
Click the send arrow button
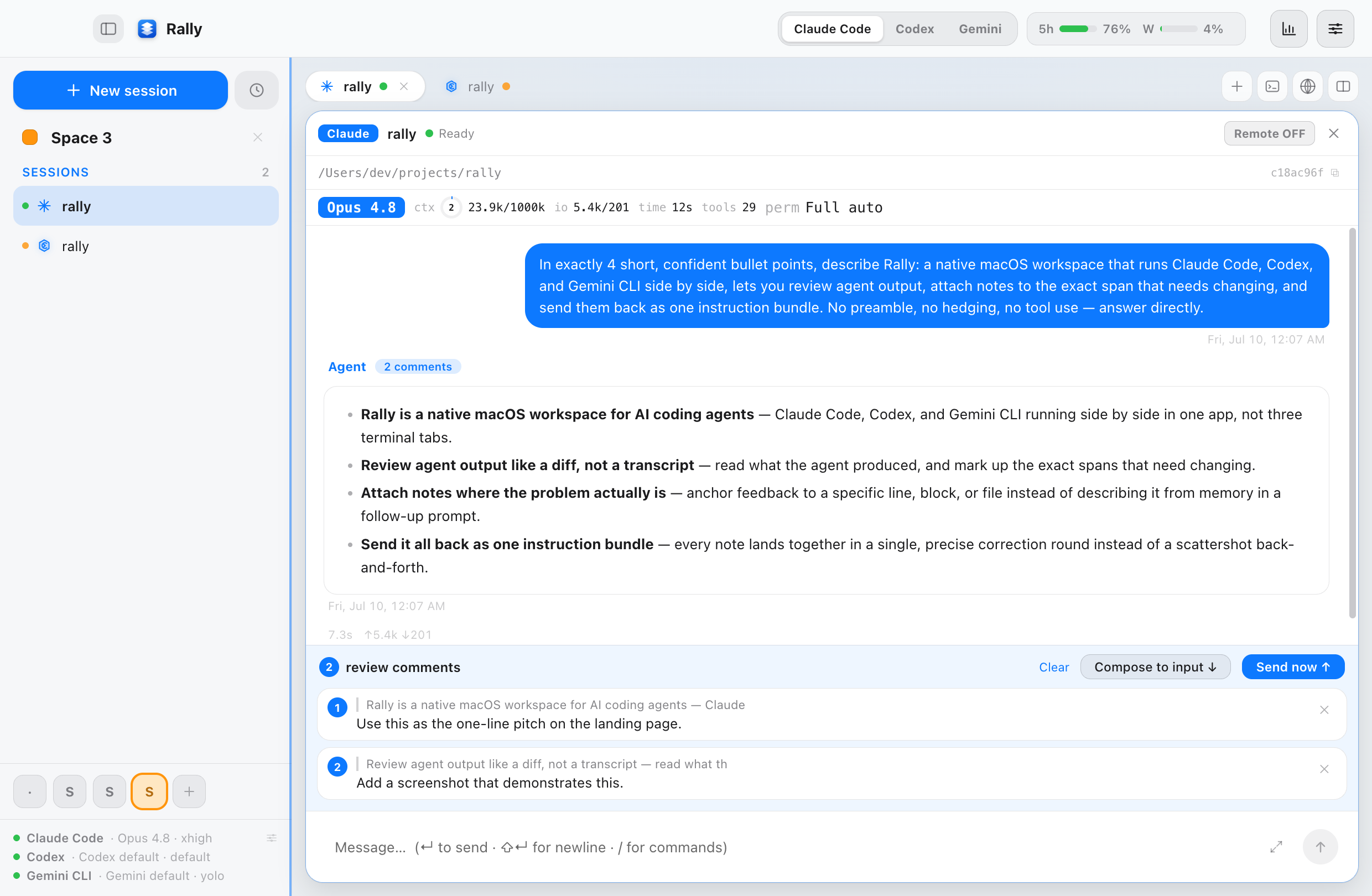pos(1320,847)
